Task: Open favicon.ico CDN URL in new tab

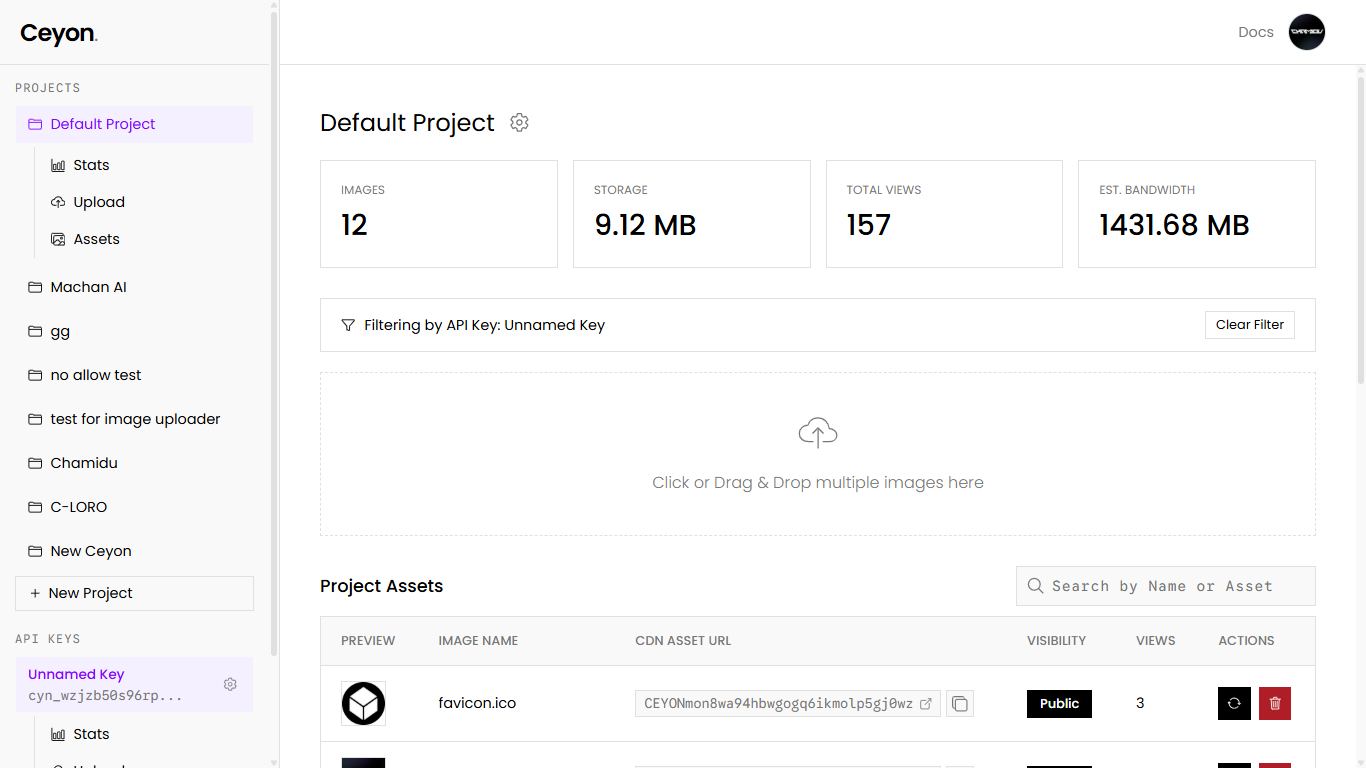Action: click(x=926, y=704)
